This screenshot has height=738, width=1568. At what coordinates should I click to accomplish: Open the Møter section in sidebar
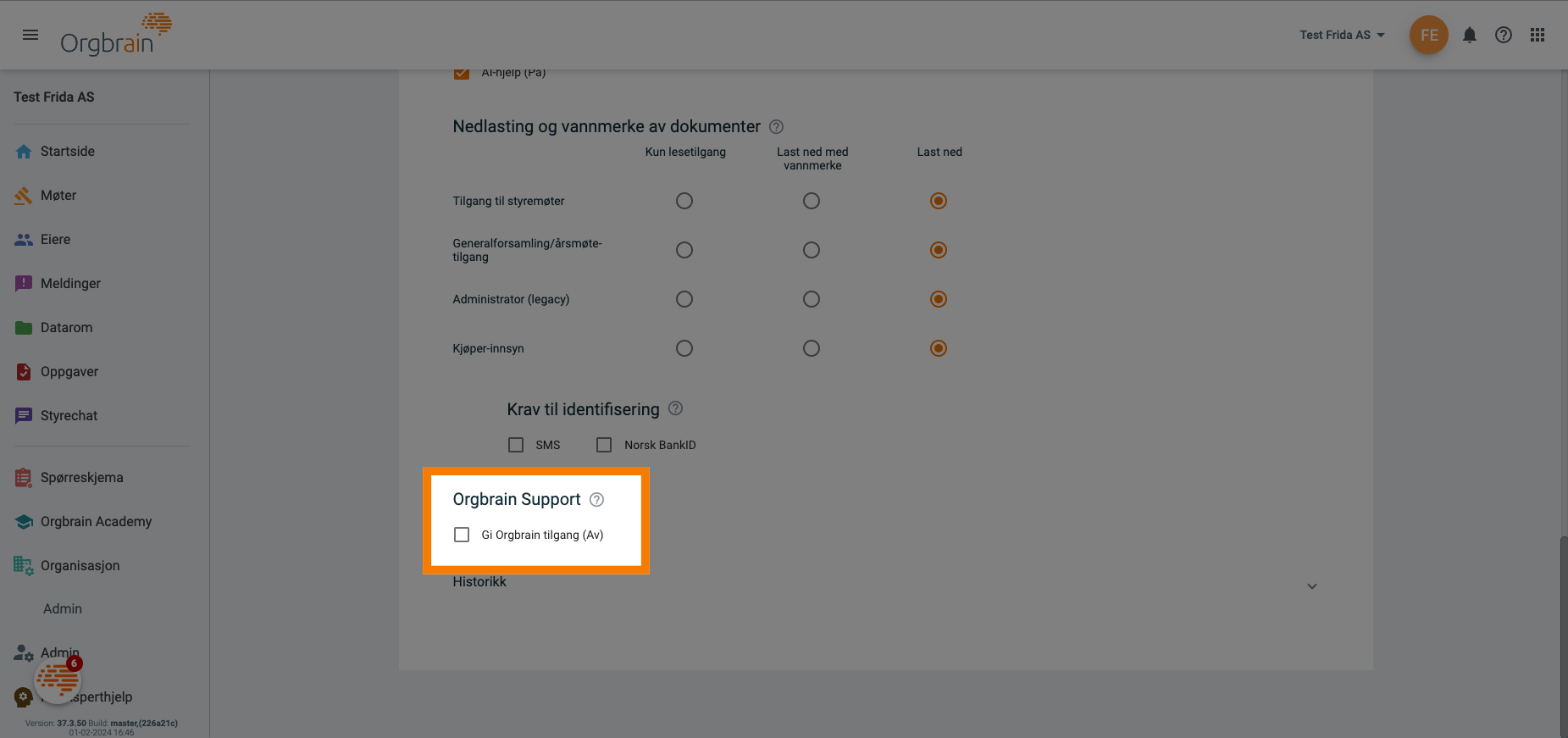pos(58,195)
